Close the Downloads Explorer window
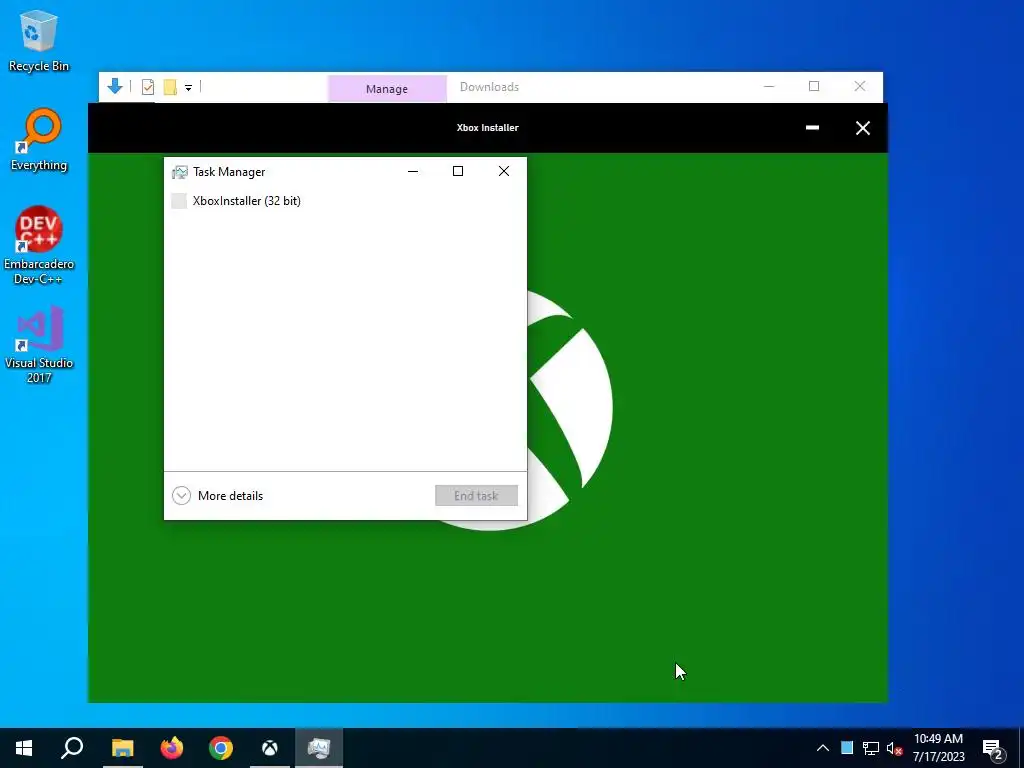 pyautogui.click(x=860, y=86)
